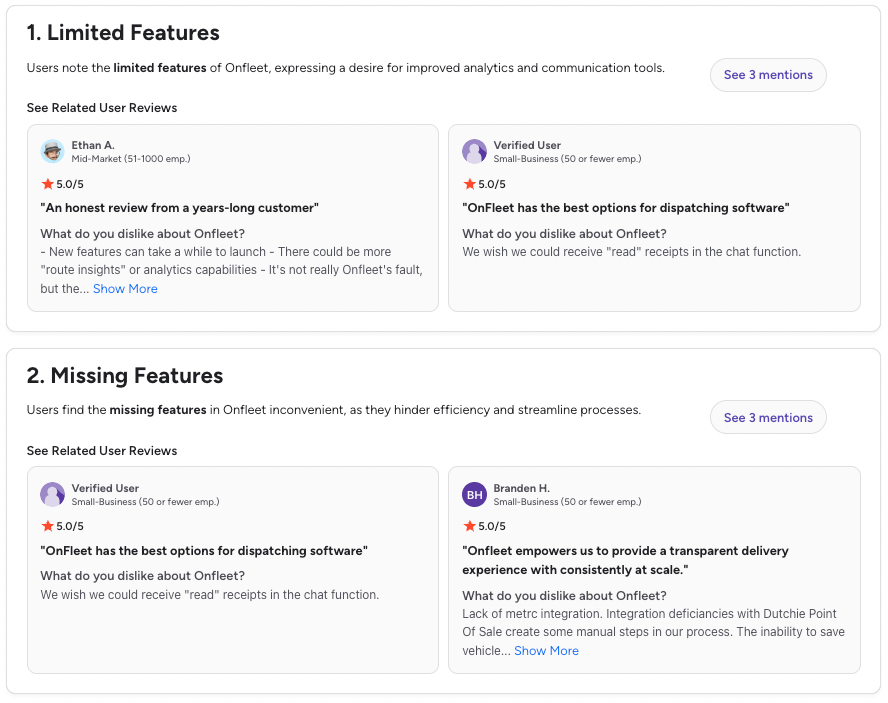Click the star icon in Branden H.'s review
This screenshot has height=703, width=888.
470,526
